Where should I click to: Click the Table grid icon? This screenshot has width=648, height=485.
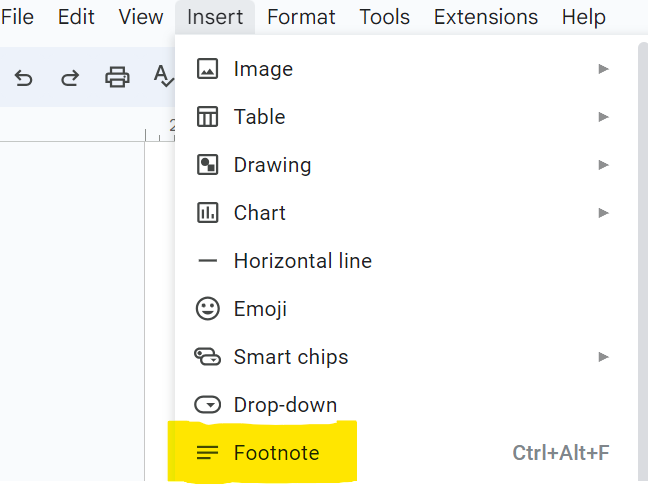(x=207, y=116)
